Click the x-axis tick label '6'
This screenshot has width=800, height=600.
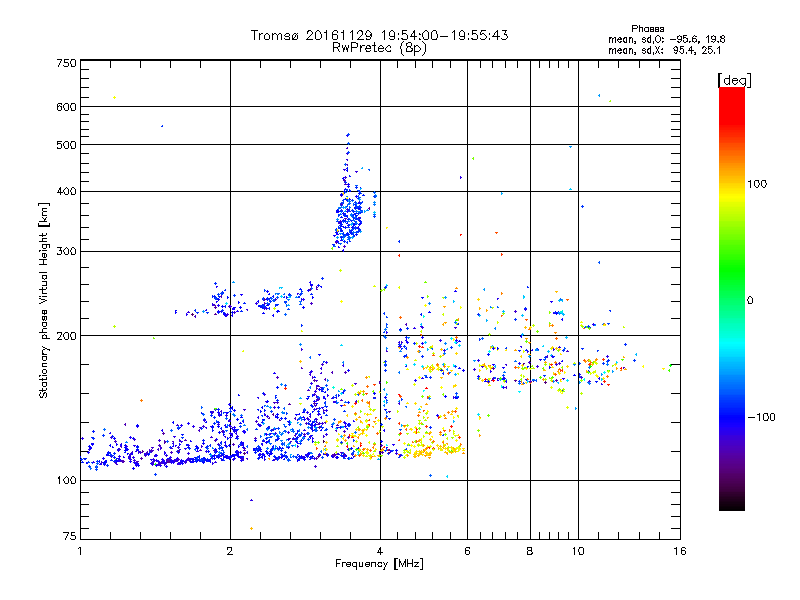click(467, 551)
